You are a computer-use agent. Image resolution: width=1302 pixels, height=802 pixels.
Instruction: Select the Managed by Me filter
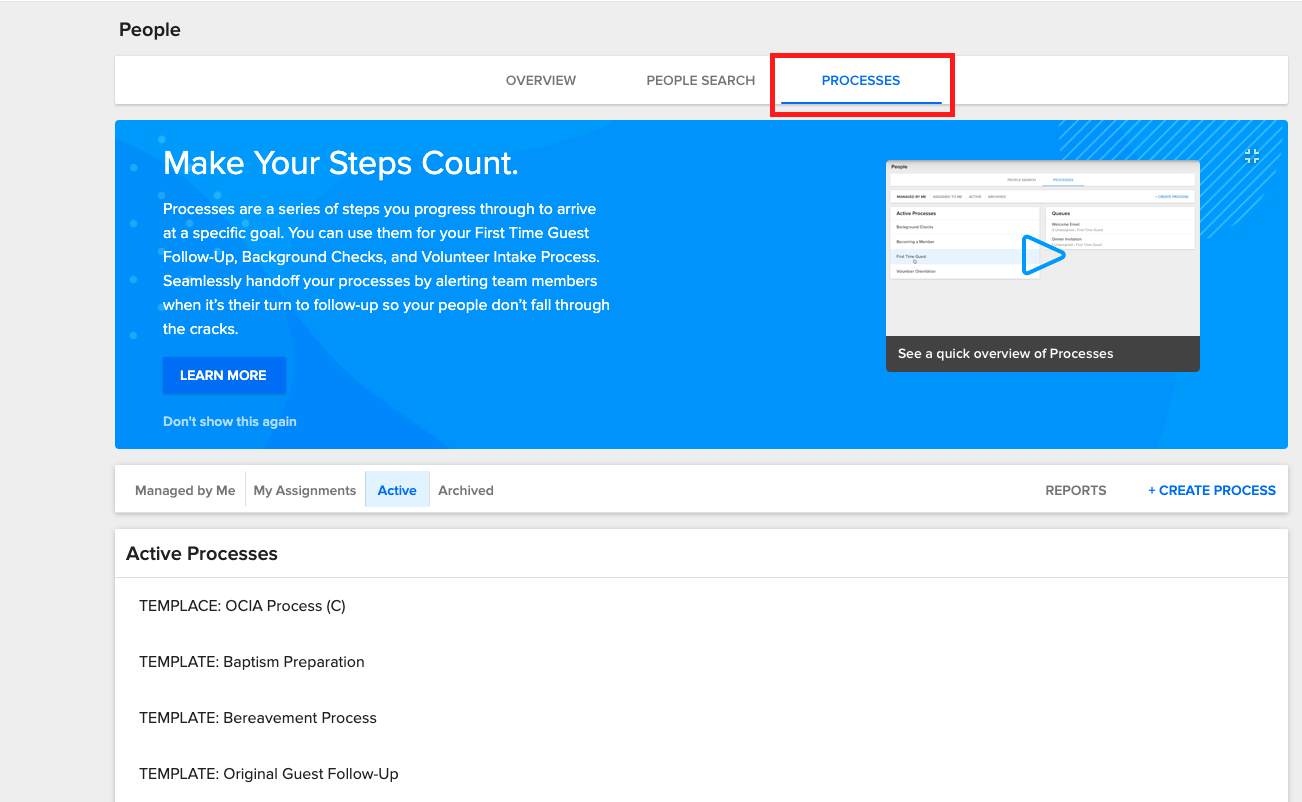point(185,490)
